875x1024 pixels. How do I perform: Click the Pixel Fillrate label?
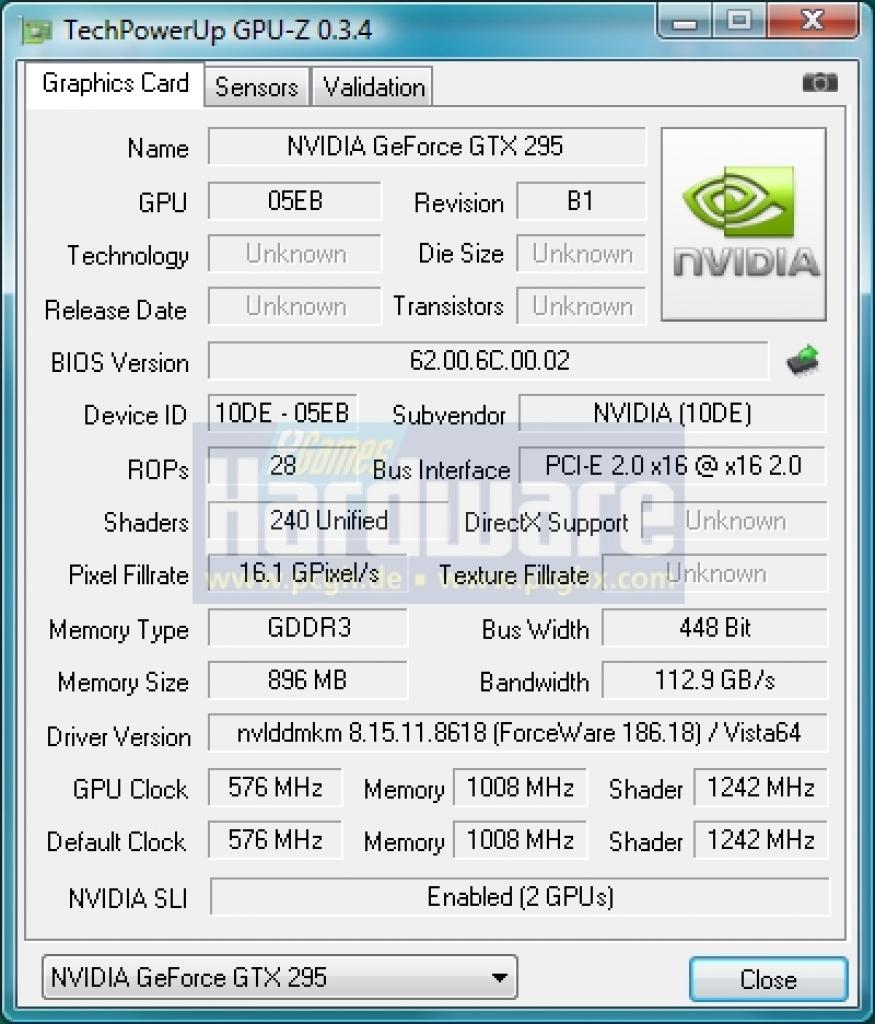[129, 575]
